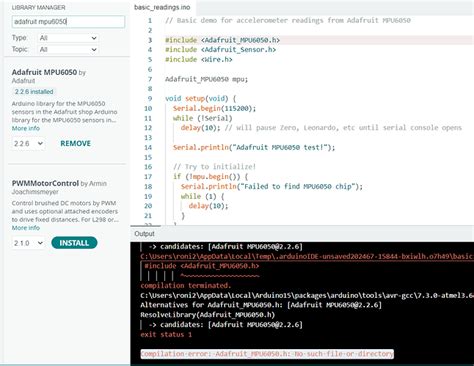Open More info for Adafruit MPU6050

(x=26, y=128)
